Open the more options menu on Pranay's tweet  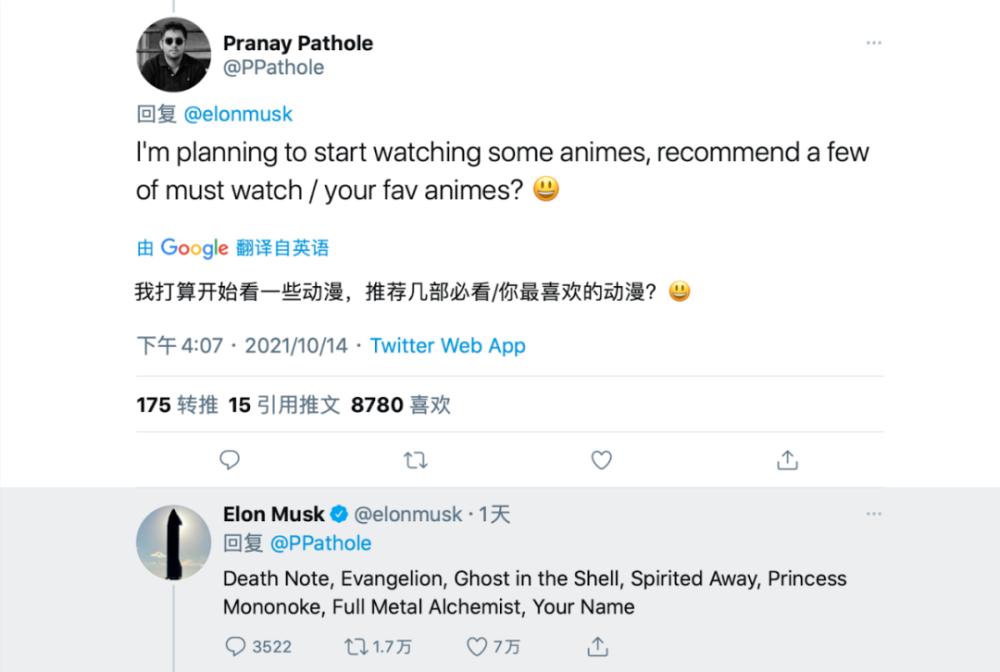pyautogui.click(x=874, y=42)
